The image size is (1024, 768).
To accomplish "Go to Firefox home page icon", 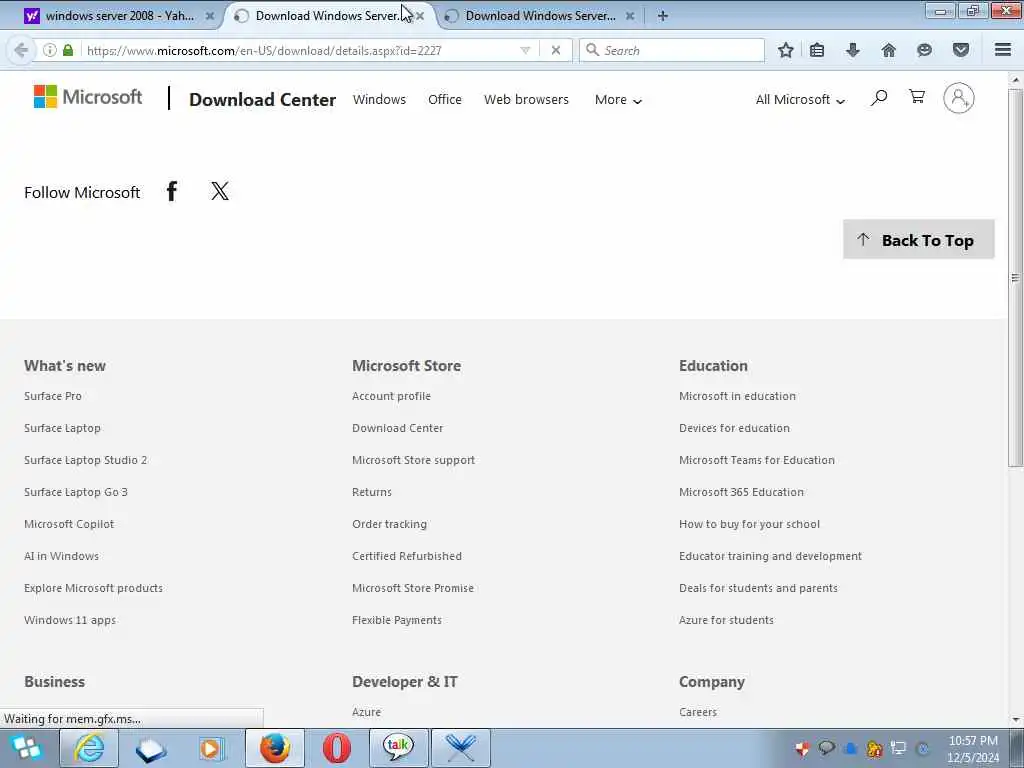I will 888,50.
